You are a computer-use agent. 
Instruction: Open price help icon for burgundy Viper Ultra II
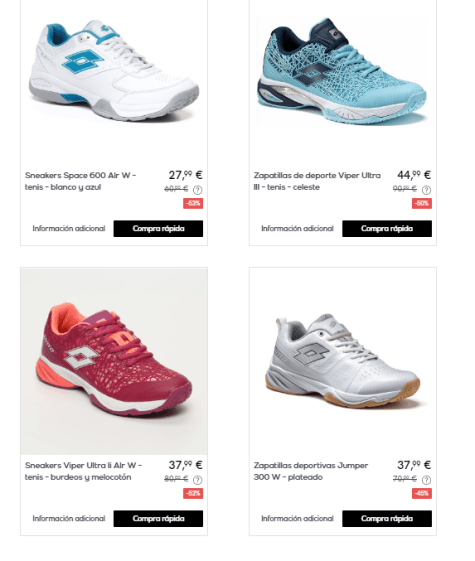(197, 480)
